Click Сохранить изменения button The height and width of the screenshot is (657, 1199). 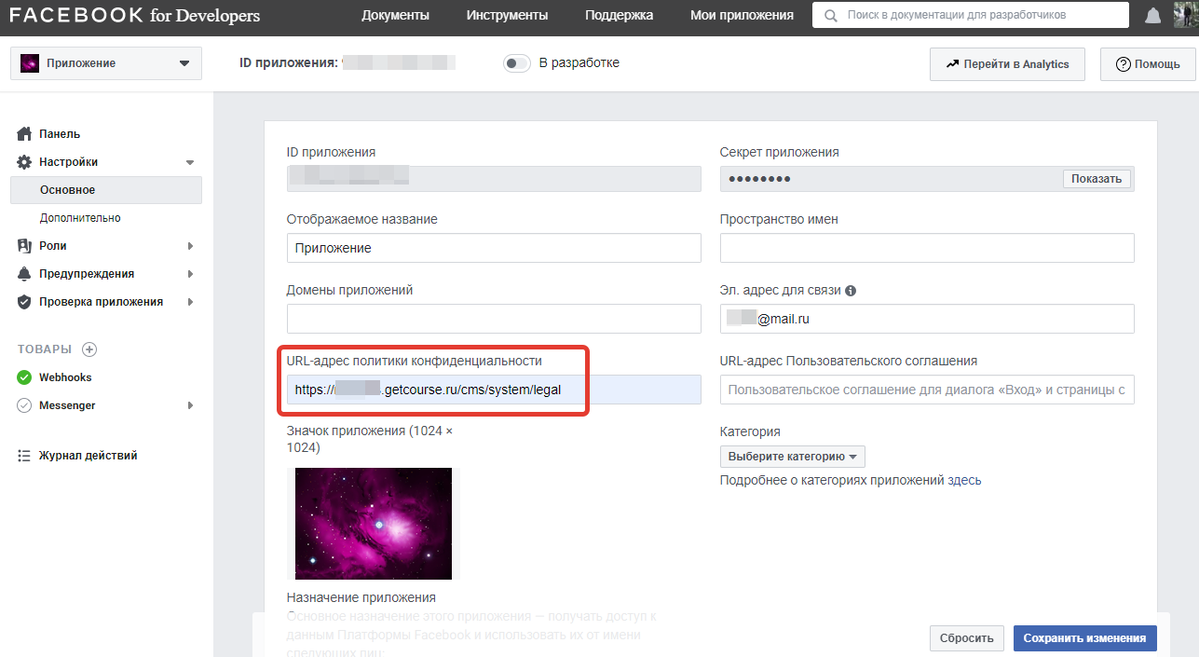pyautogui.click(x=1085, y=638)
